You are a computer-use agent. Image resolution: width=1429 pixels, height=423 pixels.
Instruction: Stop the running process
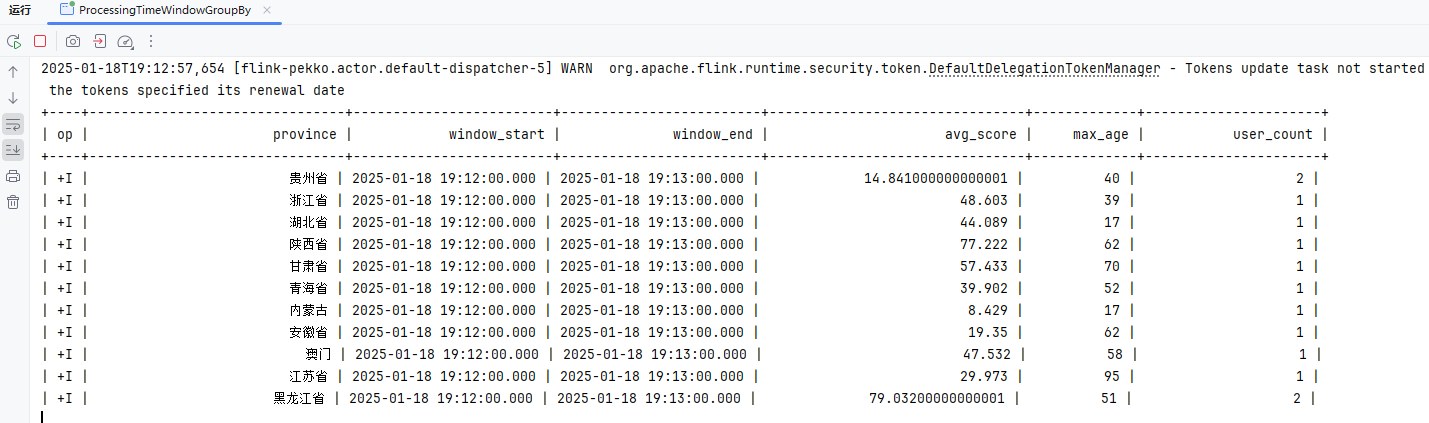click(40, 41)
